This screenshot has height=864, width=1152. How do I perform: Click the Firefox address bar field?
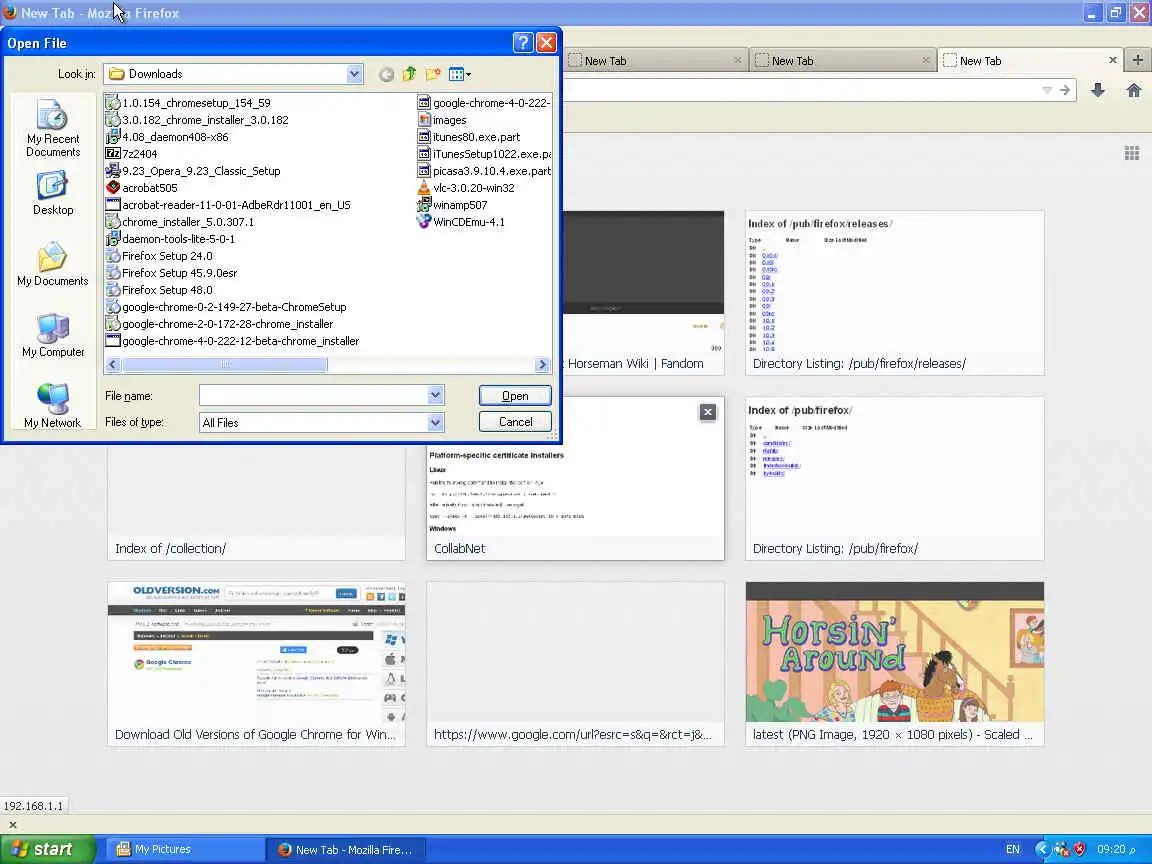point(801,90)
